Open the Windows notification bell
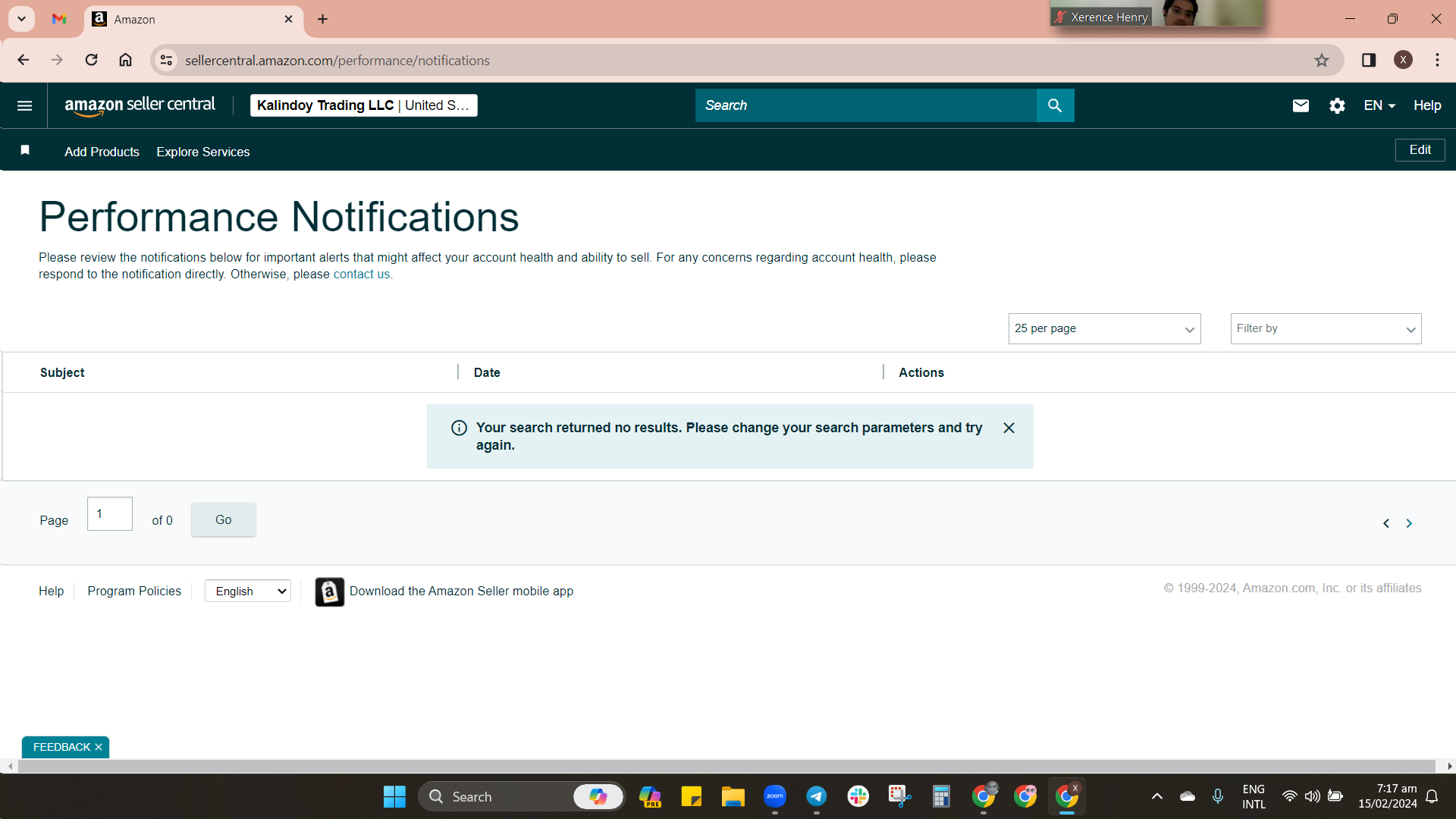This screenshot has height=819, width=1456. (1432, 796)
